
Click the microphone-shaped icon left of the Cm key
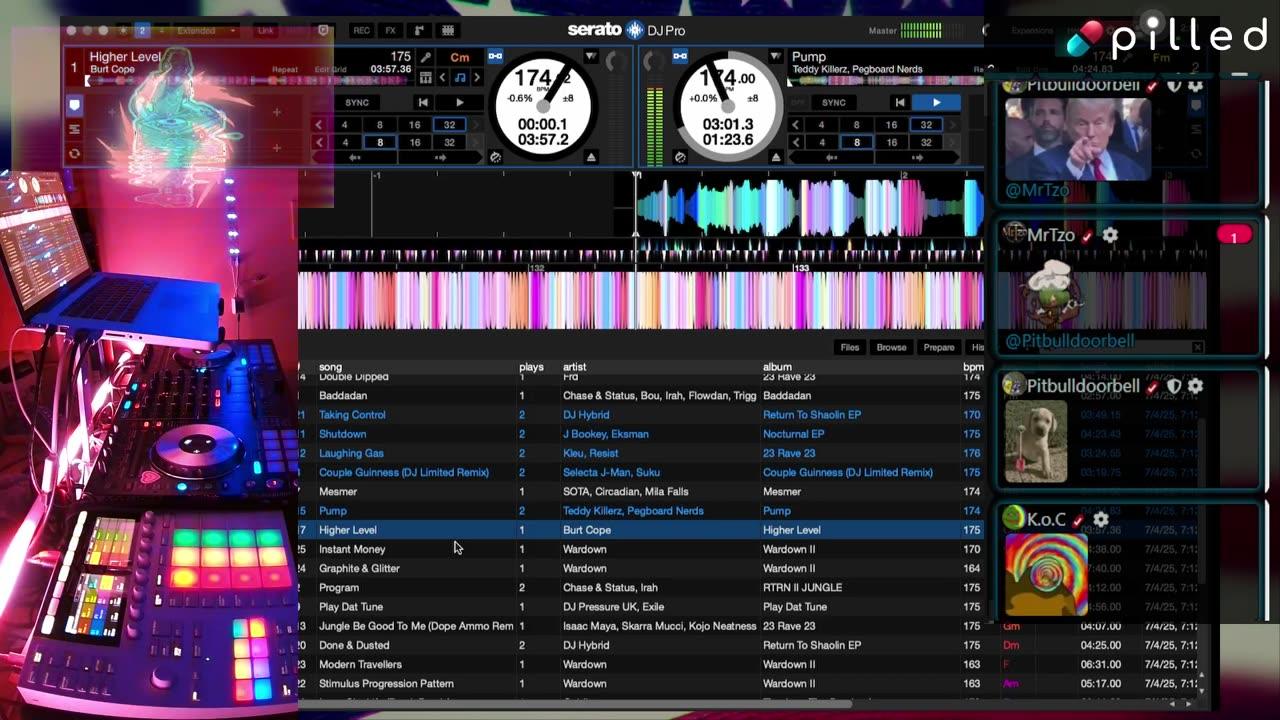point(426,58)
